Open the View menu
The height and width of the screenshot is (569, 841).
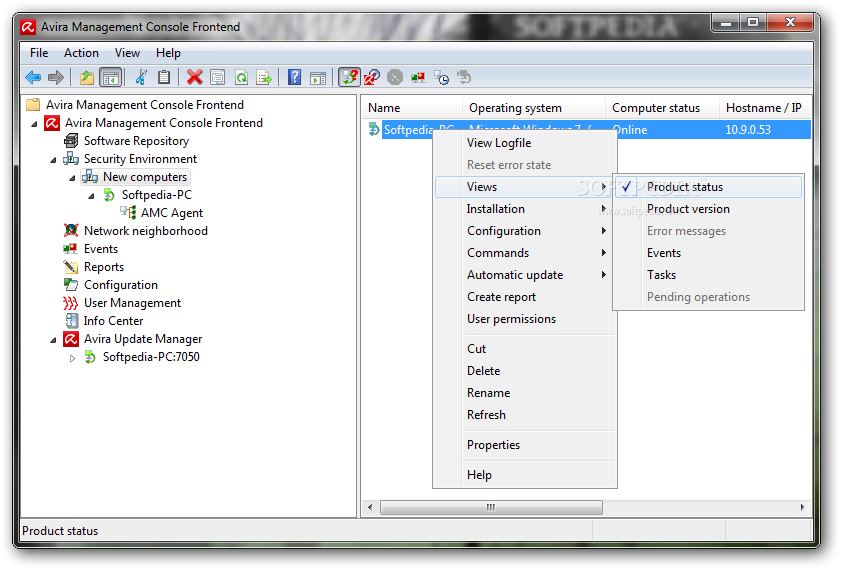pyautogui.click(x=127, y=53)
